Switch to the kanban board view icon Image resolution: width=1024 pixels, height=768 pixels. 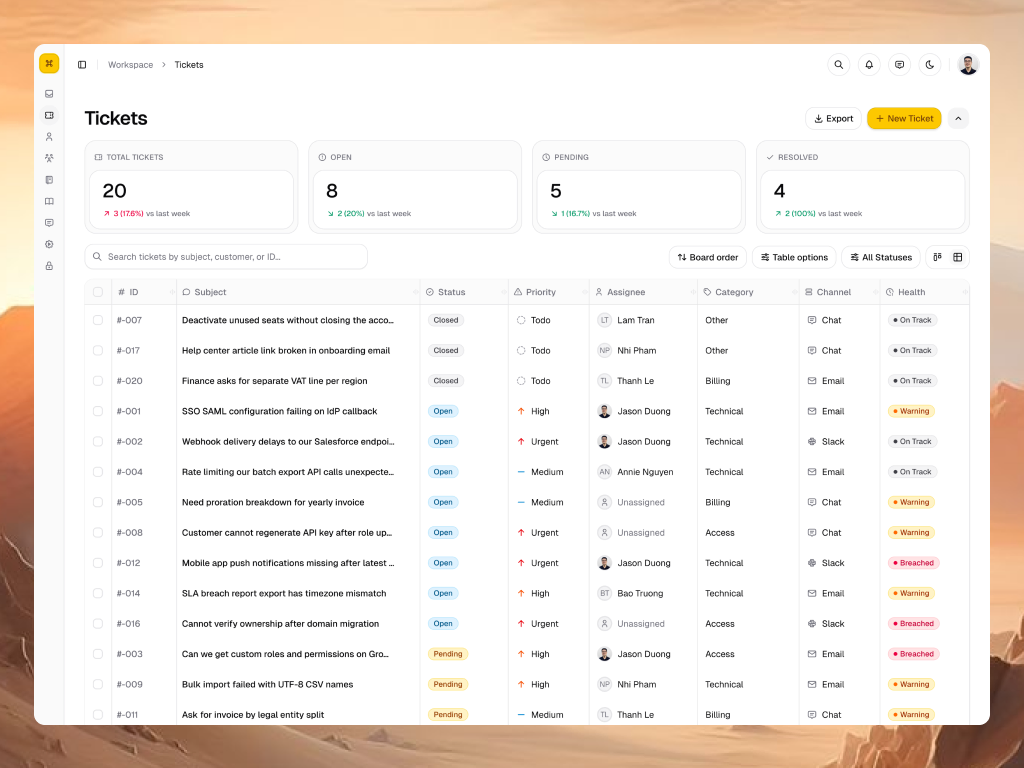[937, 257]
